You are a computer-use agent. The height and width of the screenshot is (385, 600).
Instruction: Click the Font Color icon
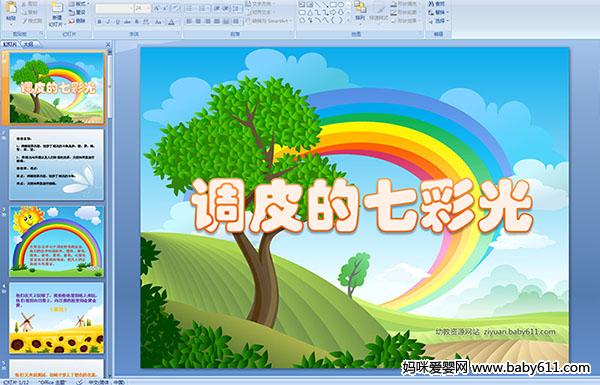pos(172,22)
